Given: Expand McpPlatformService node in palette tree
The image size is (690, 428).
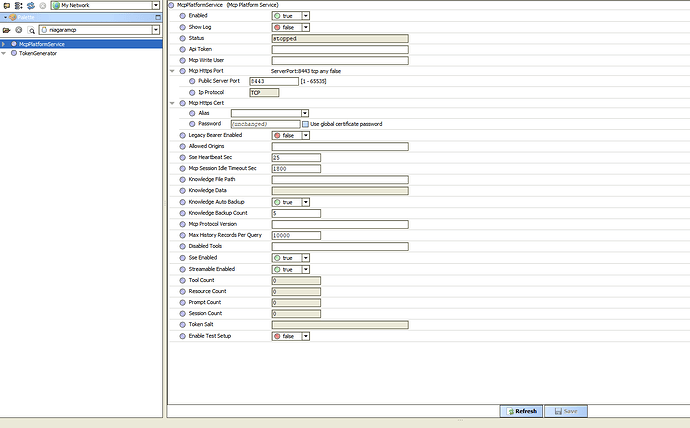Looking at the screenshot, I should (4, 44).
